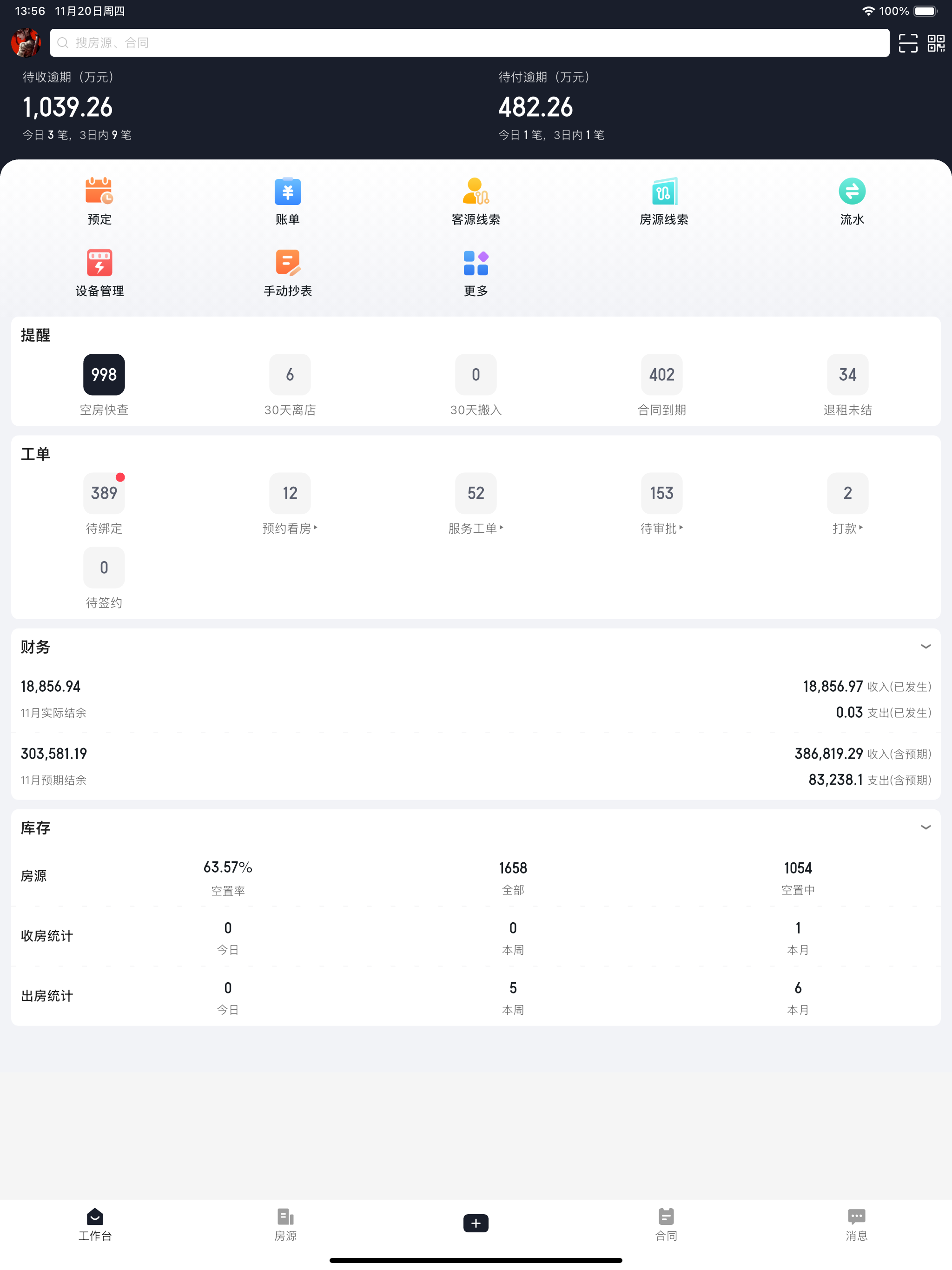The height and width of the screenshot is (1270, 952).
Task: Tap 全部 listings count 1658
Action: [513, 868]
